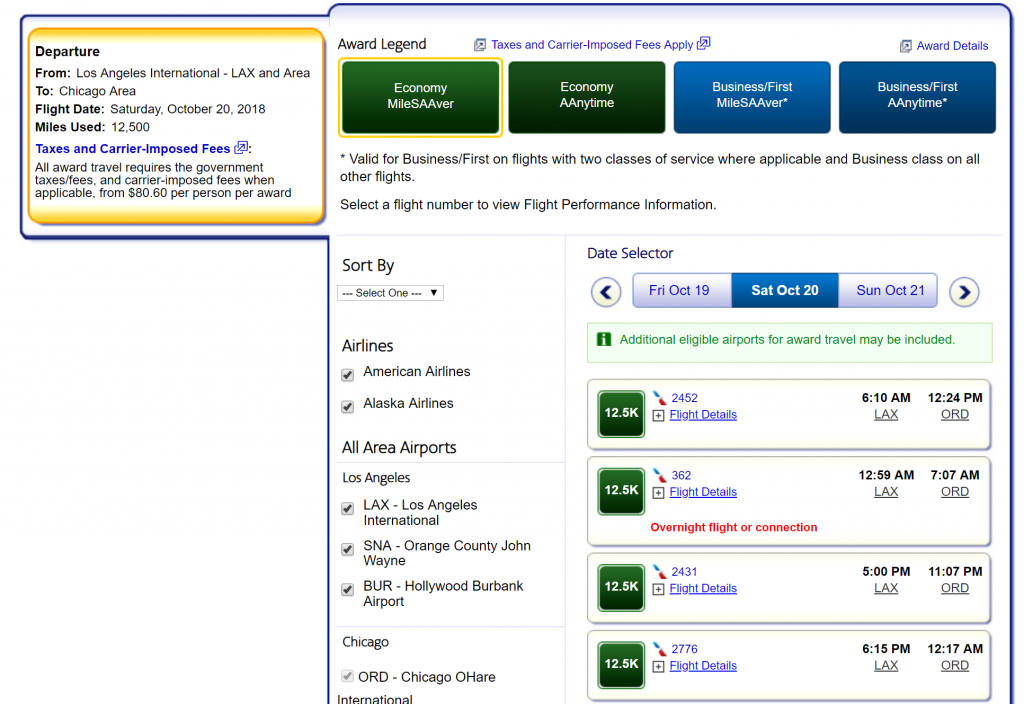Click LAX under 6:10 AM departure
This screenshot has height=704, width=1024.
(886, 415)
